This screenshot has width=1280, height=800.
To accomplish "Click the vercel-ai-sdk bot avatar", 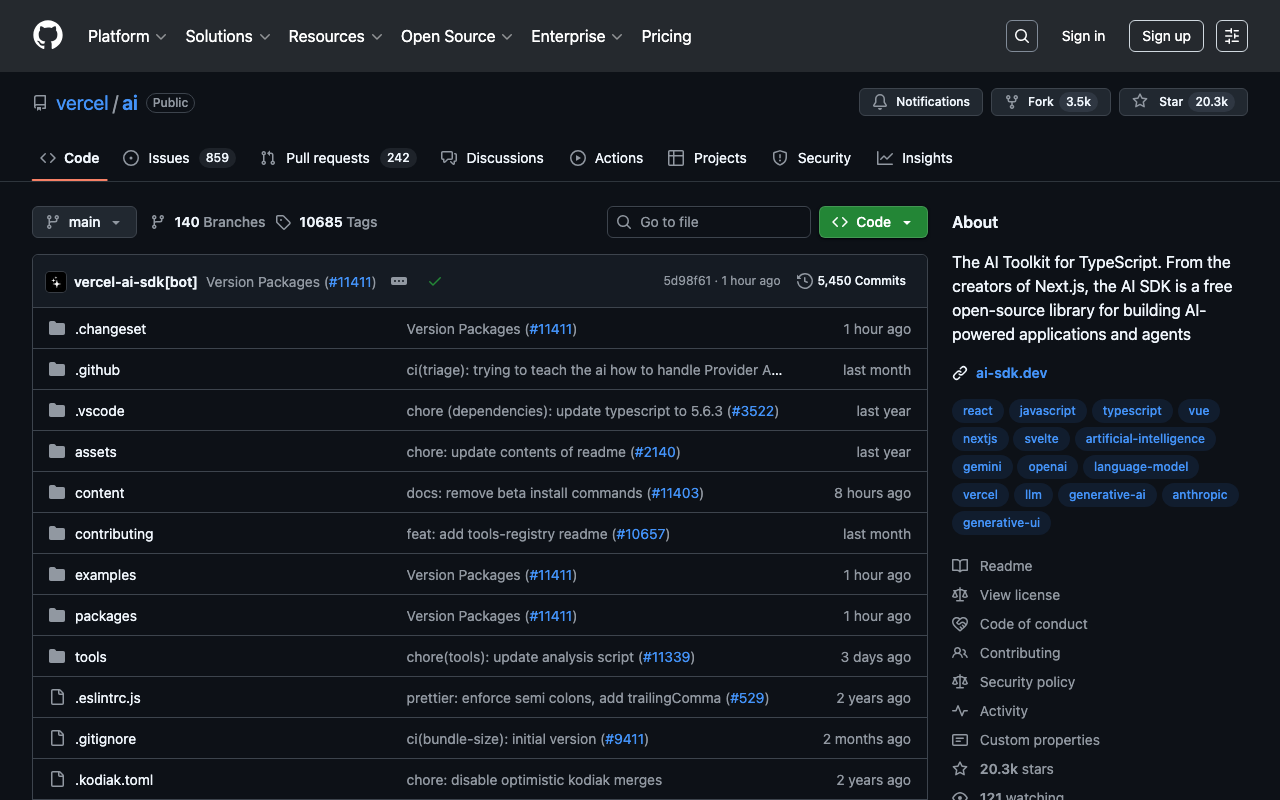I will pos(56,282).
